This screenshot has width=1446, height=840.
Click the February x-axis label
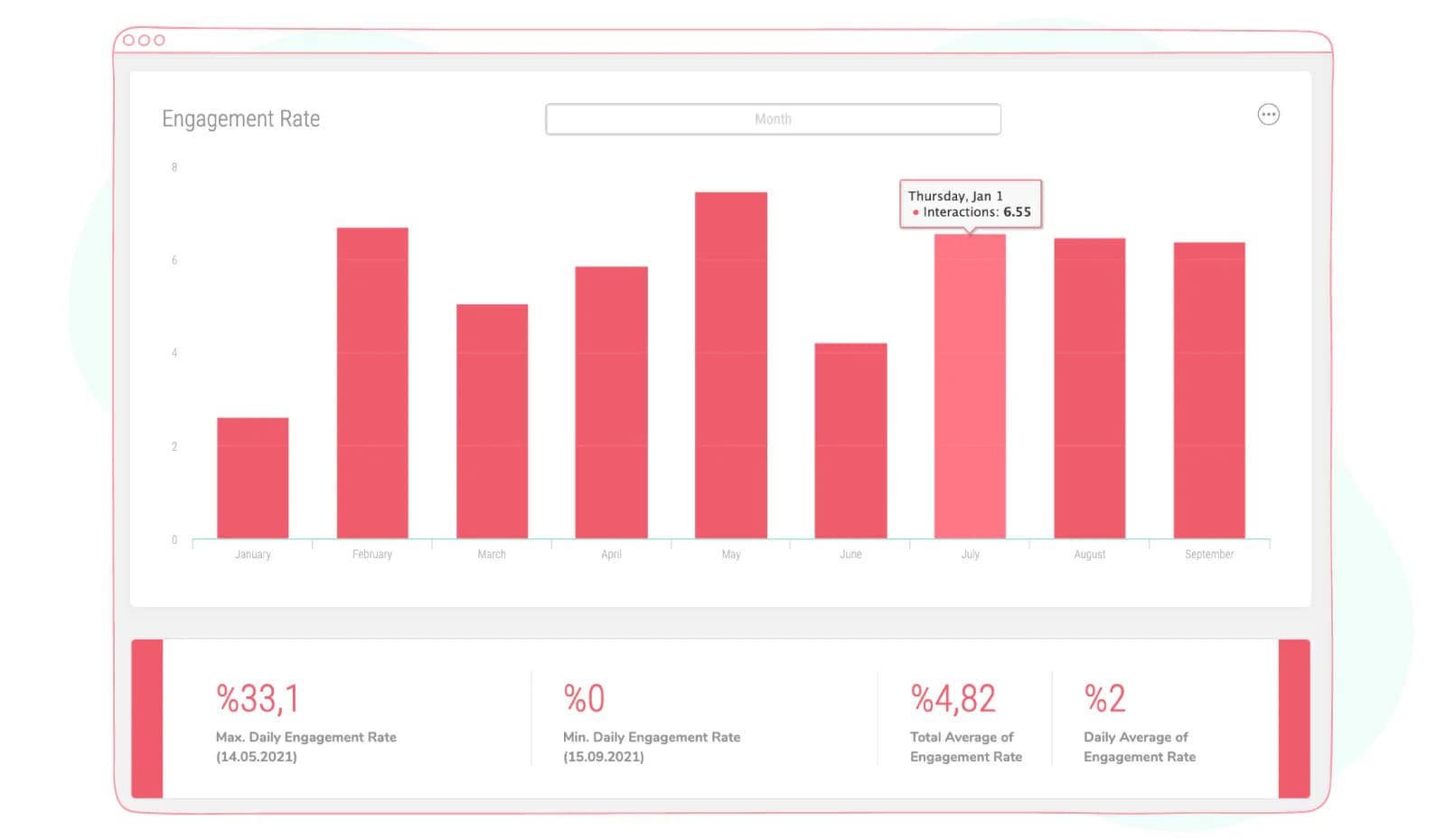click(x=372, y=555)
